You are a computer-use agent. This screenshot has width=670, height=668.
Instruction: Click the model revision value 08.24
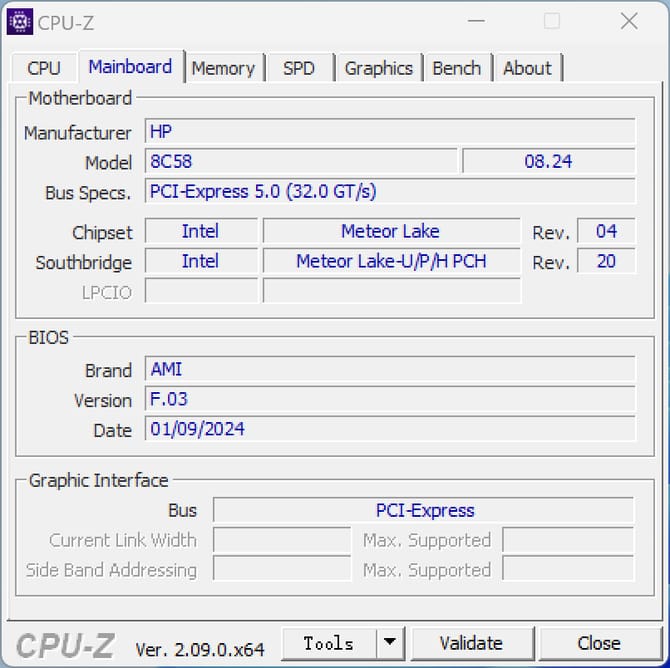549,161
